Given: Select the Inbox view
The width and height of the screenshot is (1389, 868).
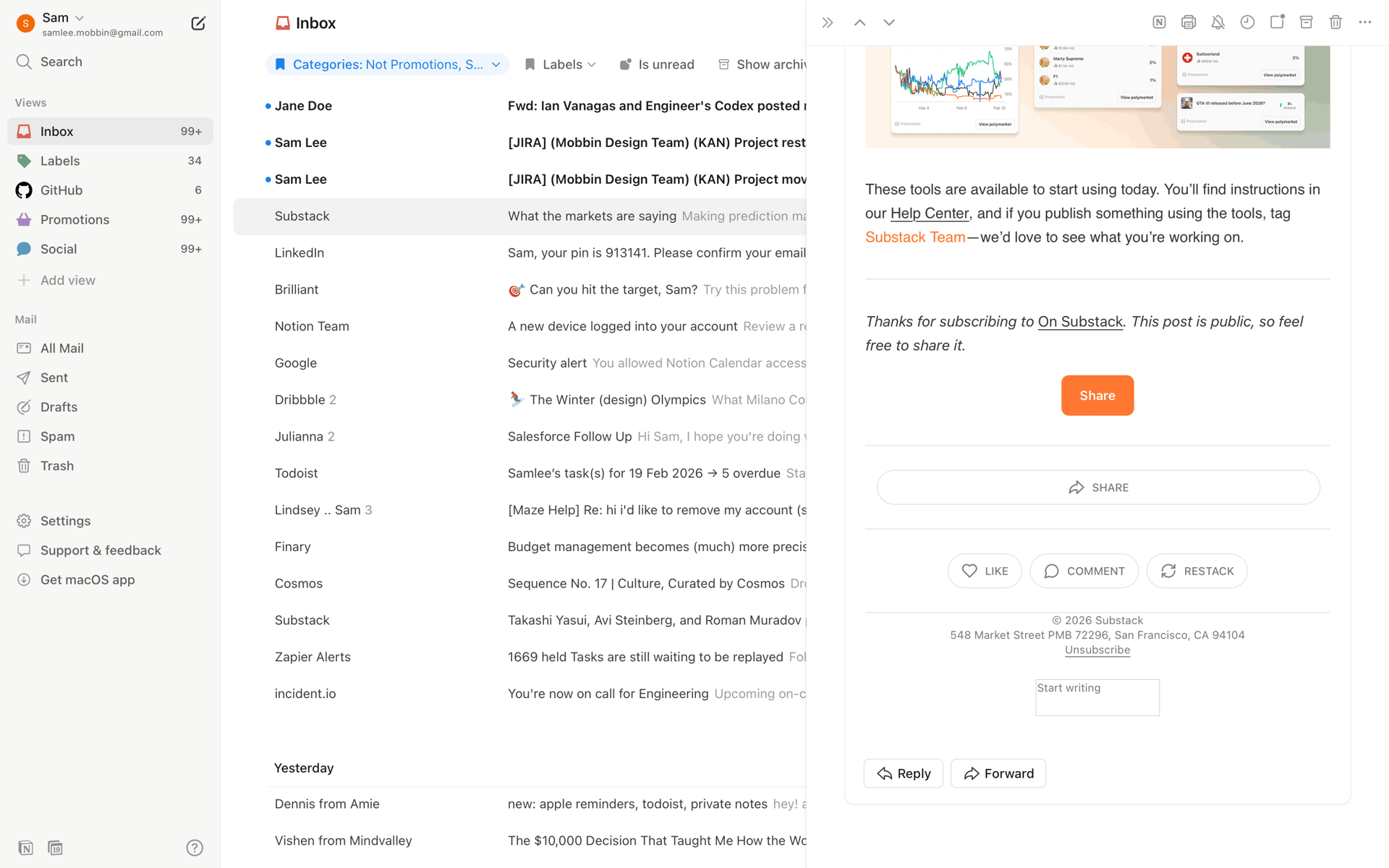Looking at the screenshot, I should click(110, 132).
